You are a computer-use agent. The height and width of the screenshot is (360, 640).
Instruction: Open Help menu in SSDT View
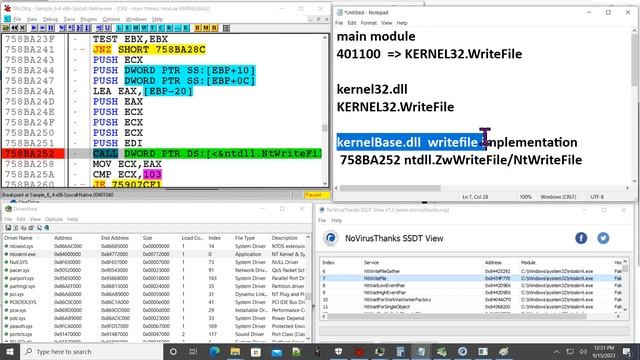(x=336, y=220)
